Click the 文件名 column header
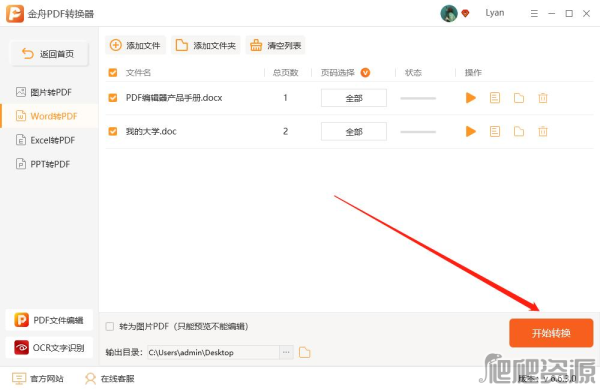Screen dimensions: 600x390 tap(138, 73)
